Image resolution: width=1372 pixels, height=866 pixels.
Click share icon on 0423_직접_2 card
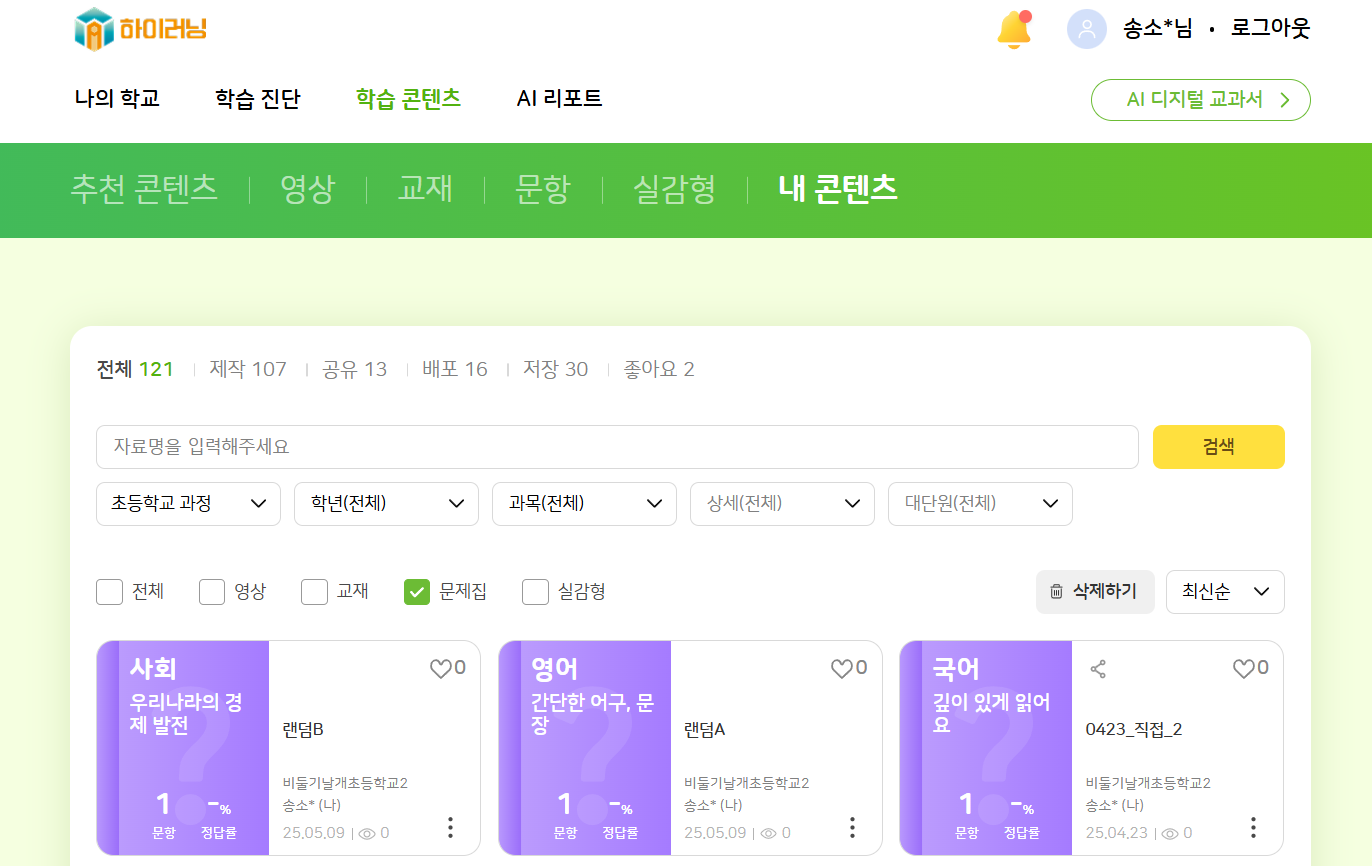(1098, 669)
